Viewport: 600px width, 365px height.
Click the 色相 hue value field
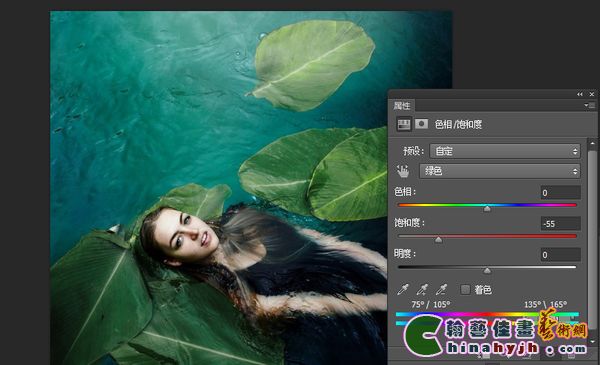[560, 192]
